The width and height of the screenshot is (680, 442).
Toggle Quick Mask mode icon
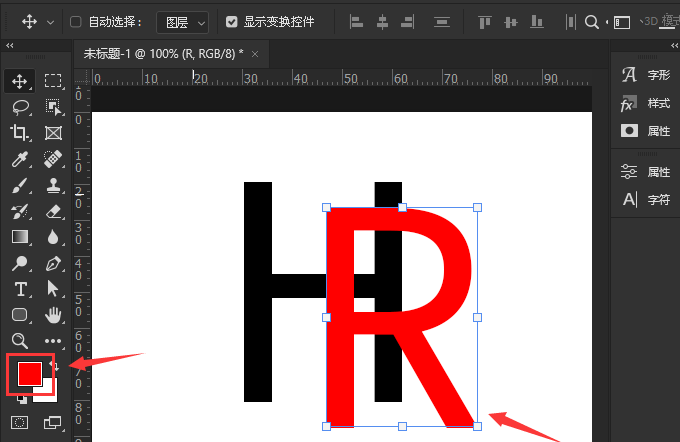point(20,423)
